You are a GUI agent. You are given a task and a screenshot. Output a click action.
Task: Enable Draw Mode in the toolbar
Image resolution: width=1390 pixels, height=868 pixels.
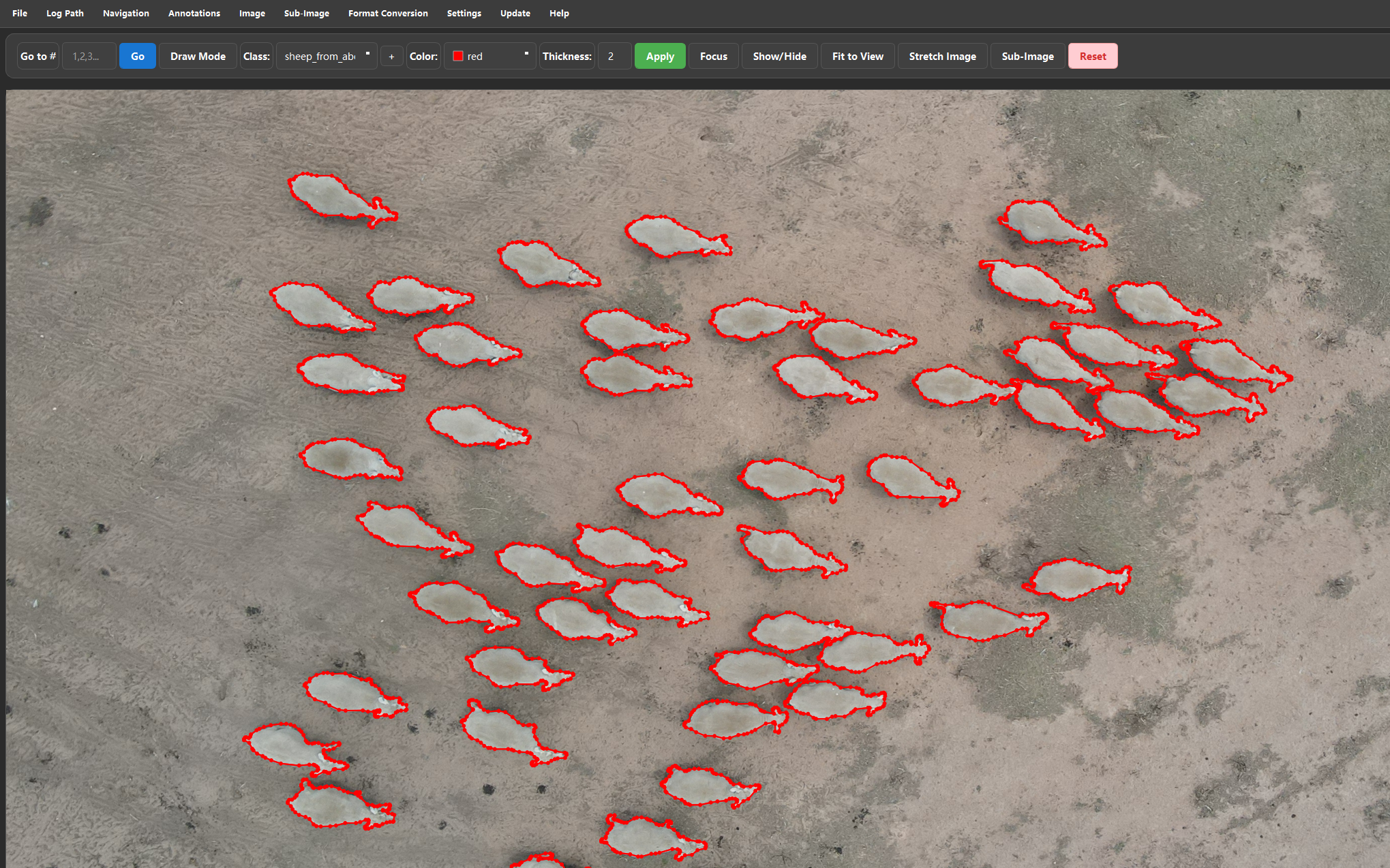pyautogui.click(x=197, y=56)
